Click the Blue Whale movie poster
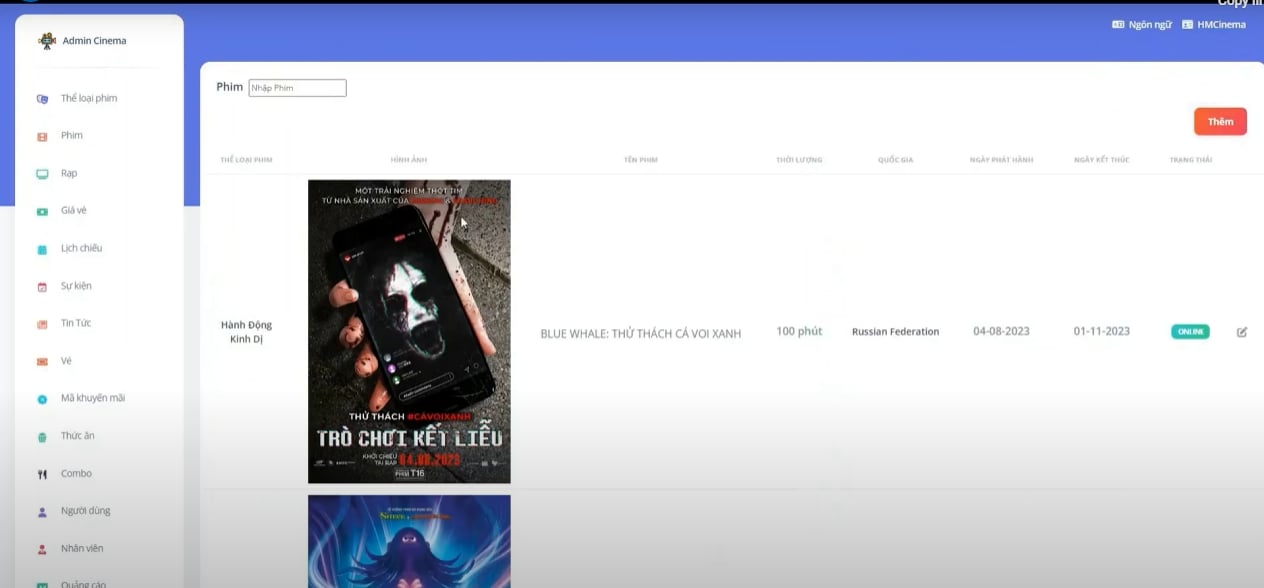The width and height of the screenshot is (1264, 588). [409, 331]
